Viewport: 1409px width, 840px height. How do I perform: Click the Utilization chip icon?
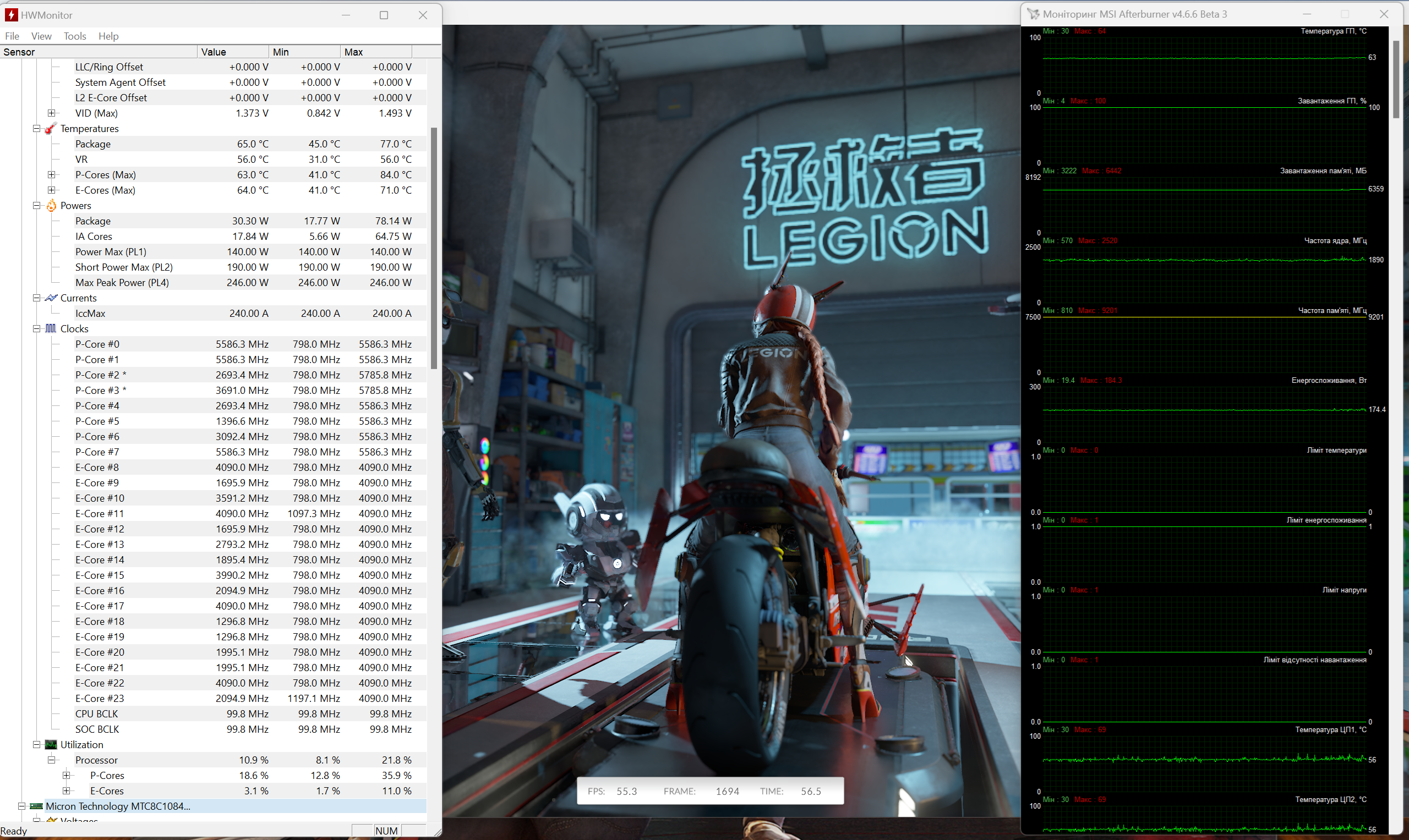tap(51, 744)
